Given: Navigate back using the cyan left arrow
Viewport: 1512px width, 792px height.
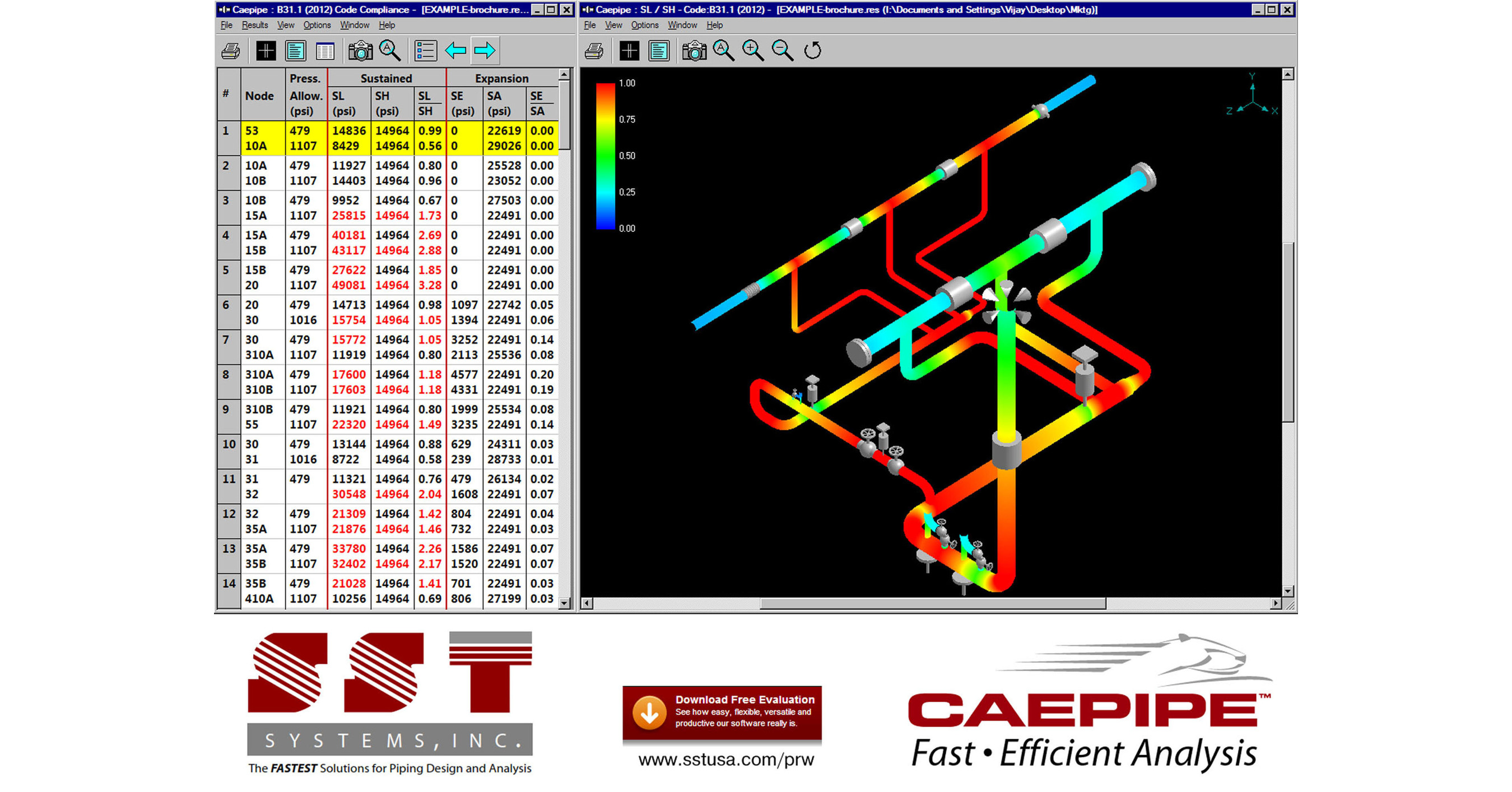Looking at the screenshot, I should coord(457,51).
